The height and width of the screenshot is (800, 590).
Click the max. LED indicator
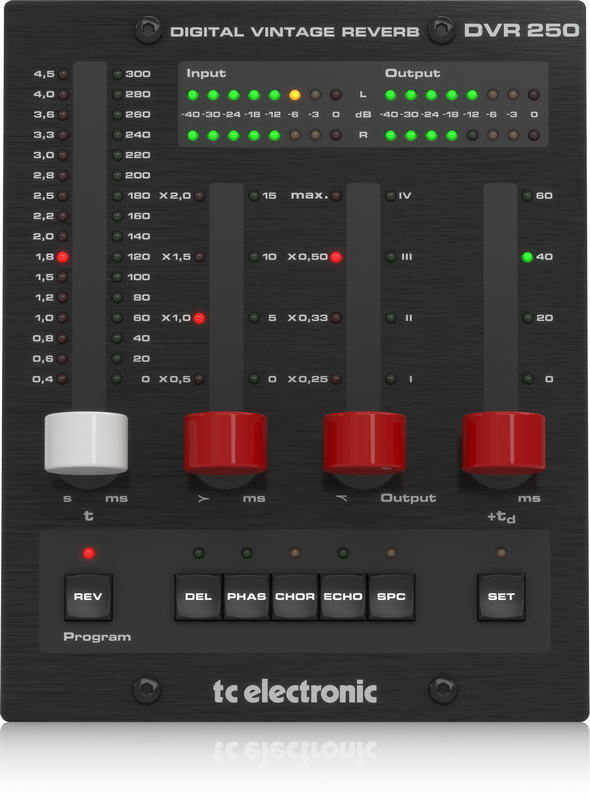click(336, 195)
